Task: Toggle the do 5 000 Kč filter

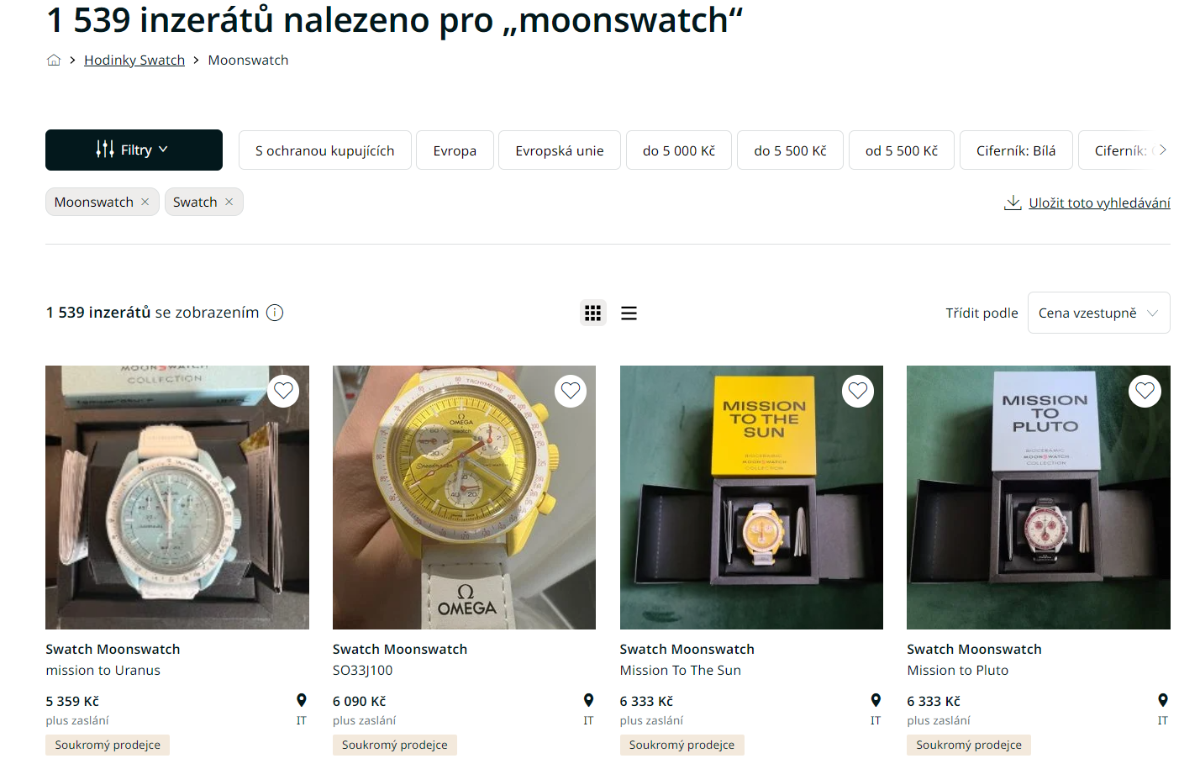Action: click(679, 150)
